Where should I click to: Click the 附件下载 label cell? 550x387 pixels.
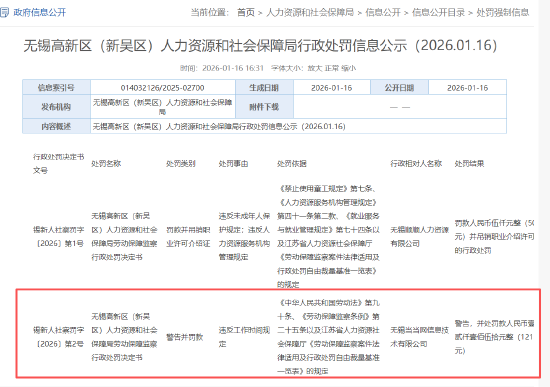click(264, 107)
